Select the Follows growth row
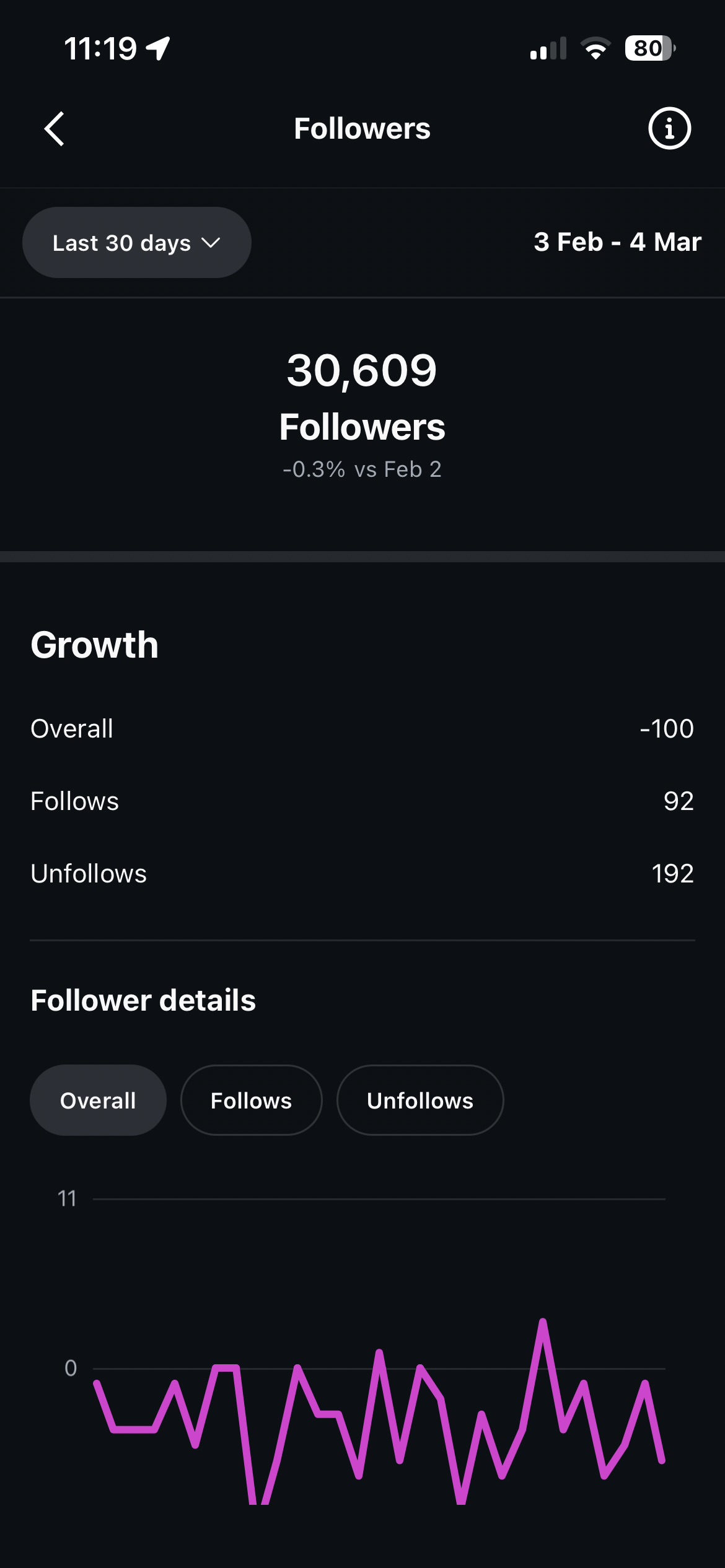Screen dimensions: 725x1568 [362, 801]
